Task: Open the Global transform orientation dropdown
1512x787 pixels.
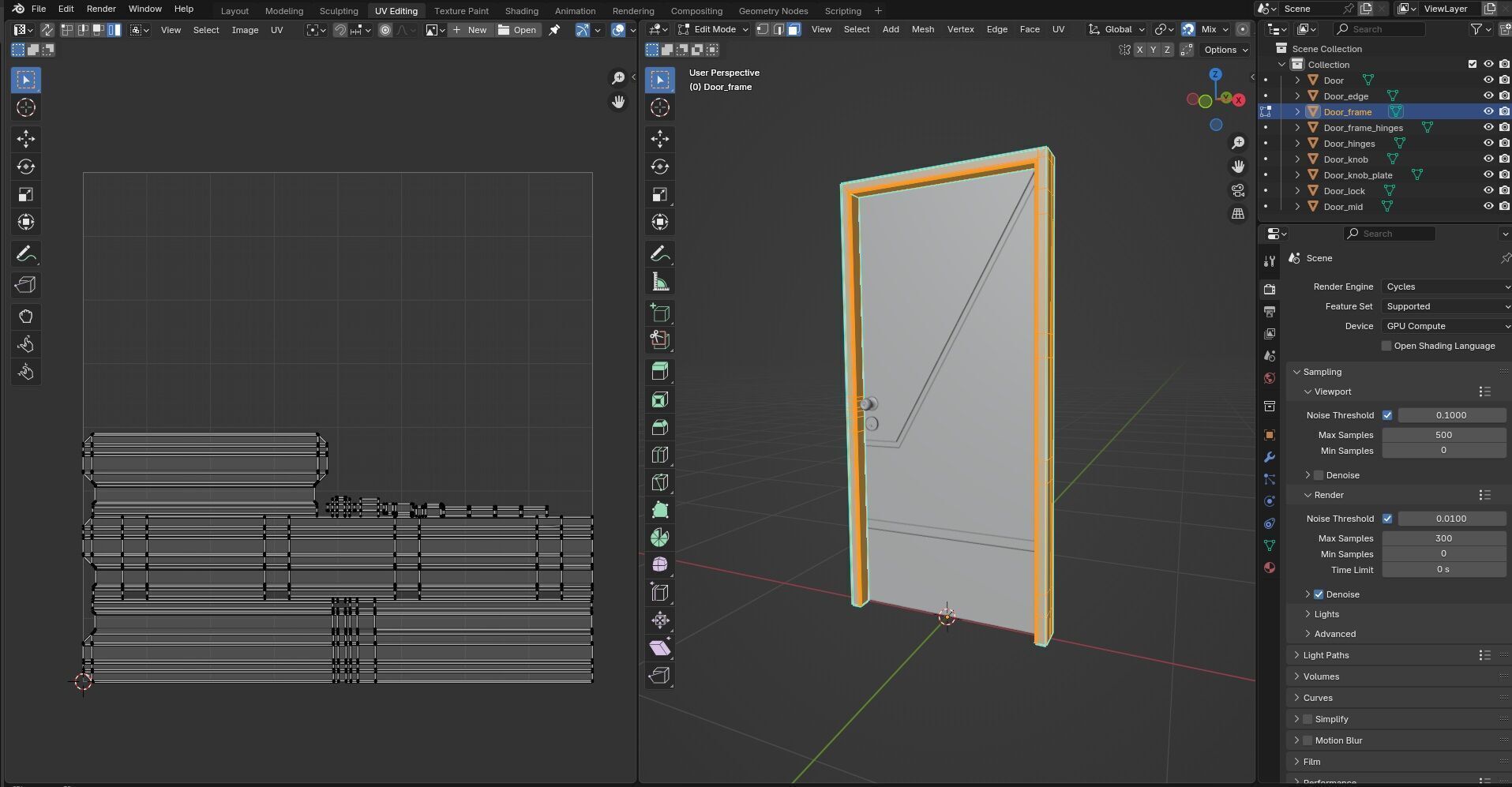Action: [x=1116, y=29]
